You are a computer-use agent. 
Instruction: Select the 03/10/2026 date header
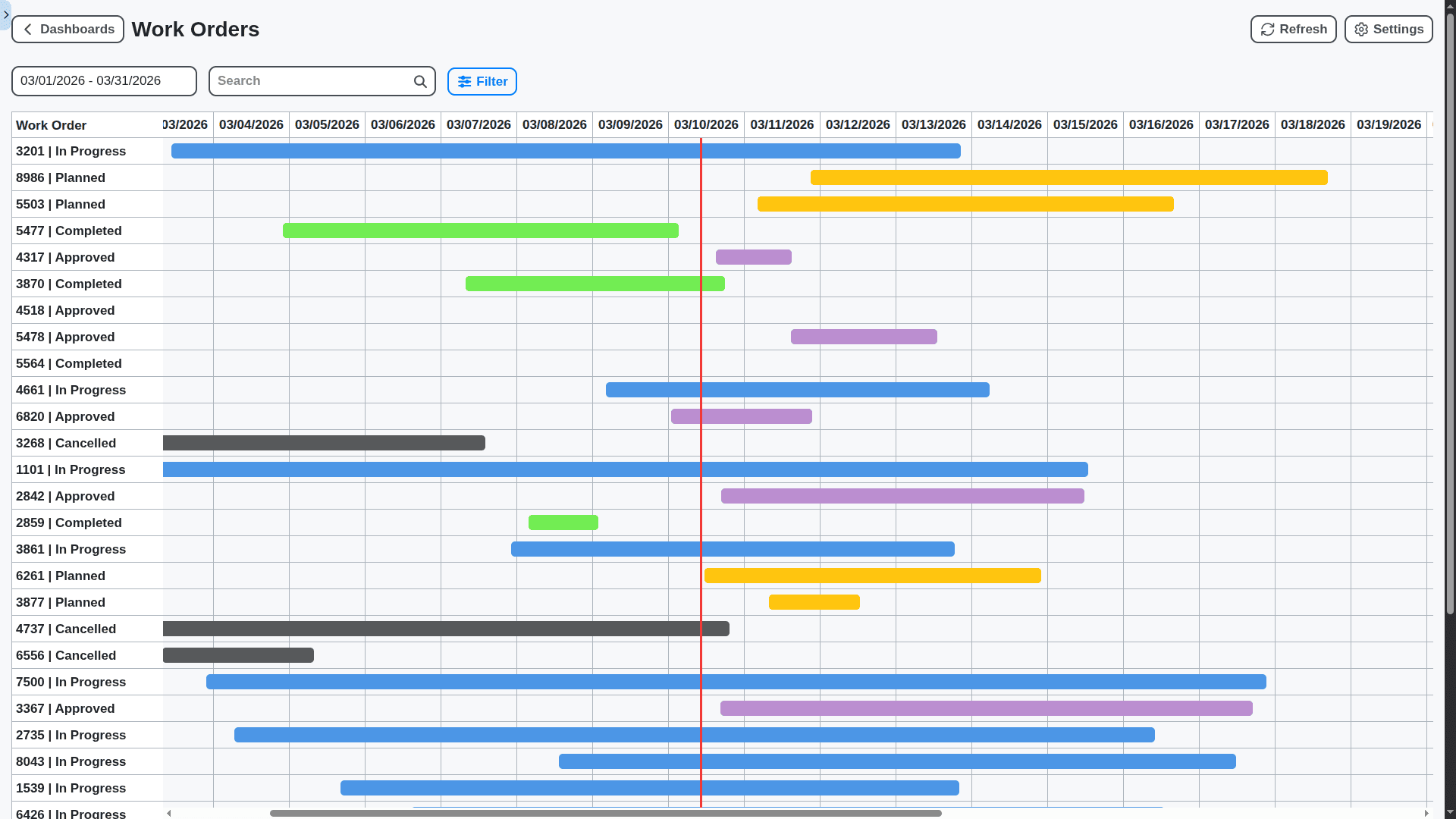pyautogui.click(x=706, y=124)
